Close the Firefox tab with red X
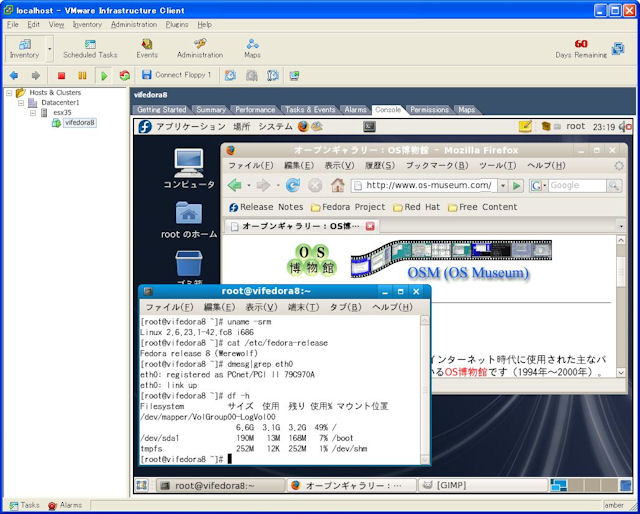640x514 pixels. tap(370, 226)
